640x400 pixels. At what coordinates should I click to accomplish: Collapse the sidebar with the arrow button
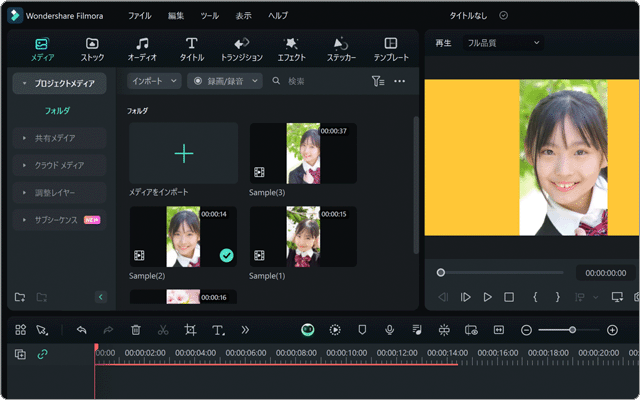click(x=101, y=297)
